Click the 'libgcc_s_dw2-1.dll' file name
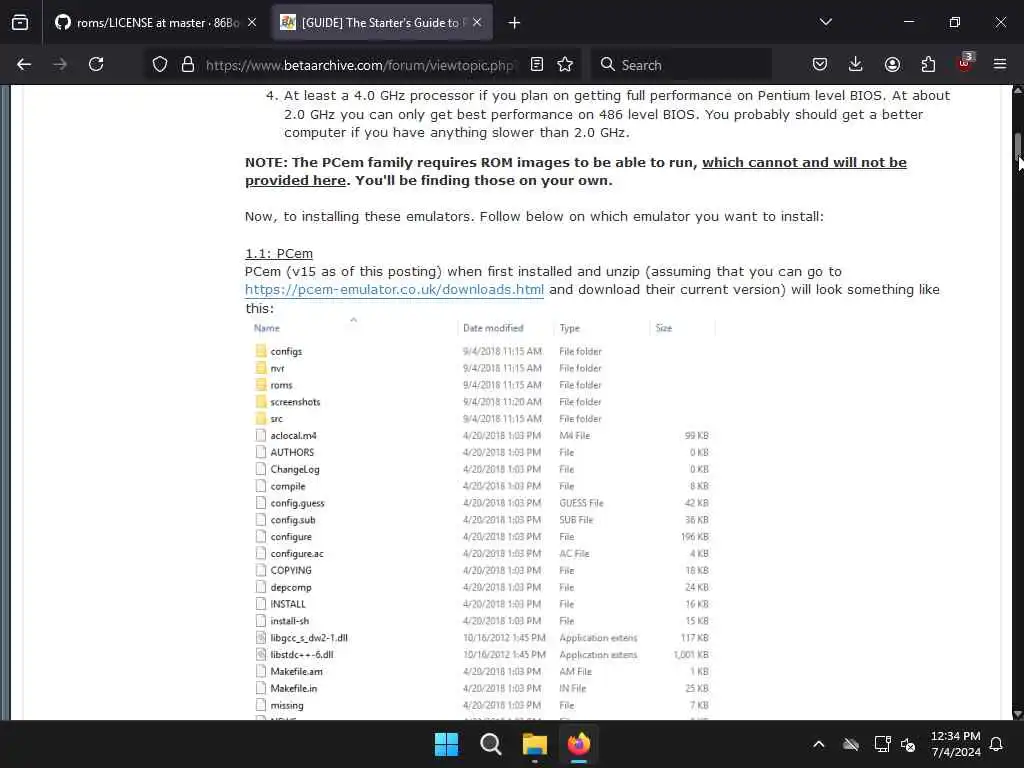Screen dimensions: 1024x768 [309, 638]
